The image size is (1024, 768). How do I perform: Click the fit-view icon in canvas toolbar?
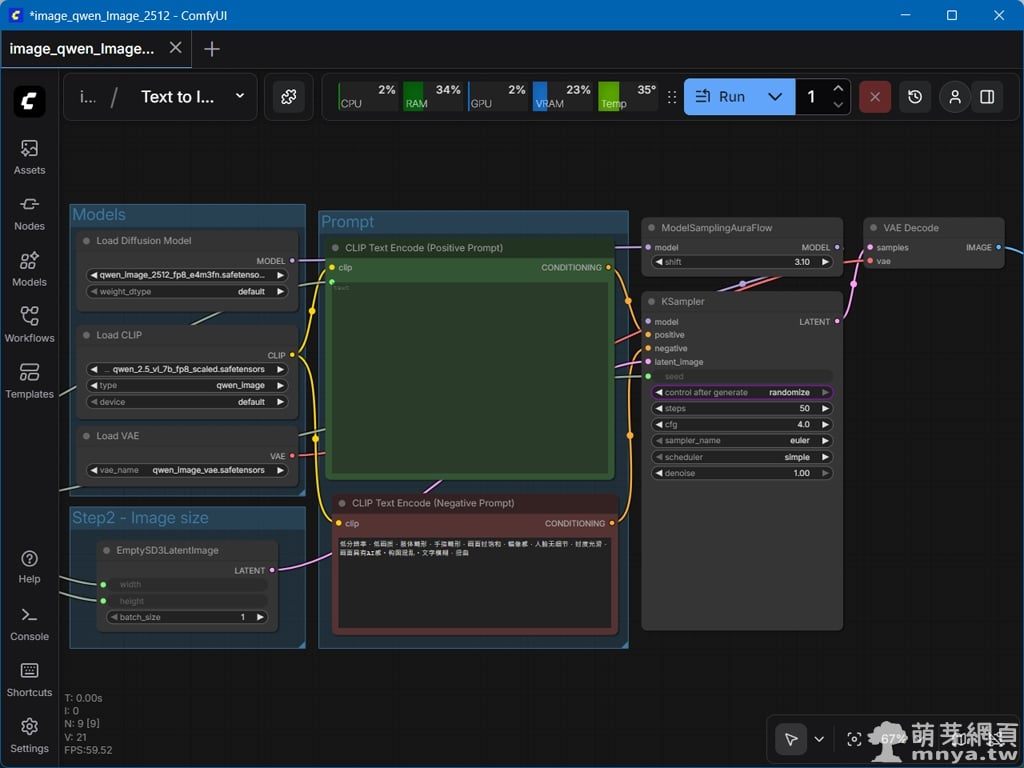point(854,739)
